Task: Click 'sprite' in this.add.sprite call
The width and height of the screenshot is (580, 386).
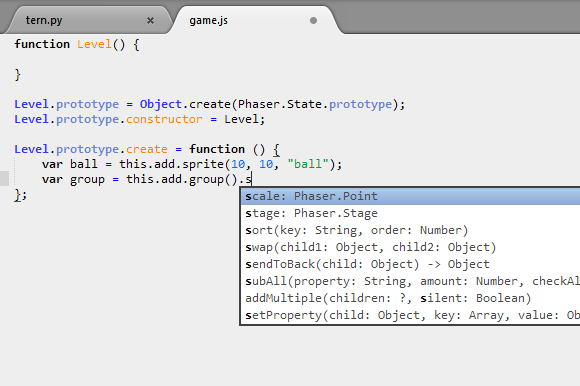Action: coord(203,165)
